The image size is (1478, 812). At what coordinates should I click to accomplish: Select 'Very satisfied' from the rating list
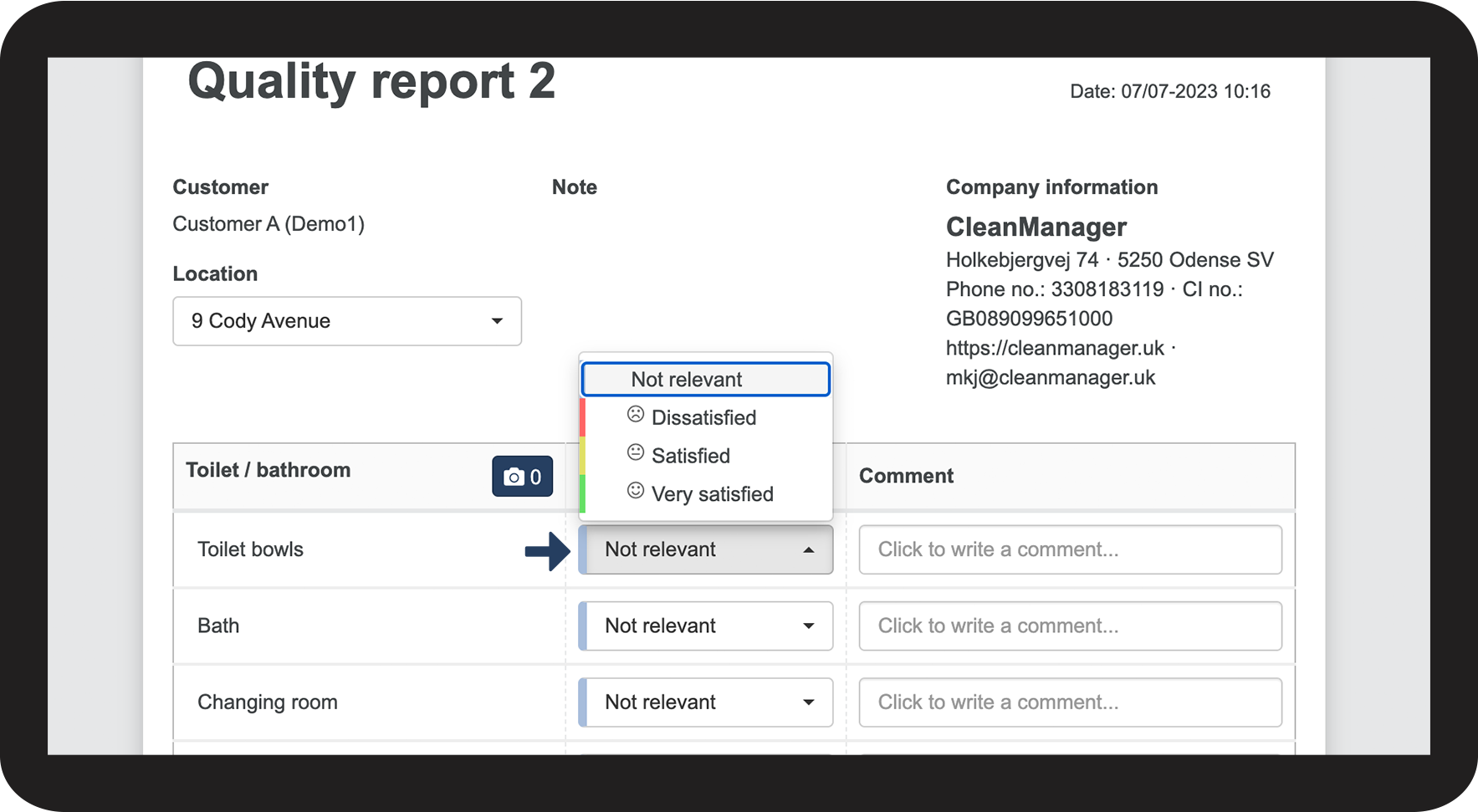pos(712,494)
